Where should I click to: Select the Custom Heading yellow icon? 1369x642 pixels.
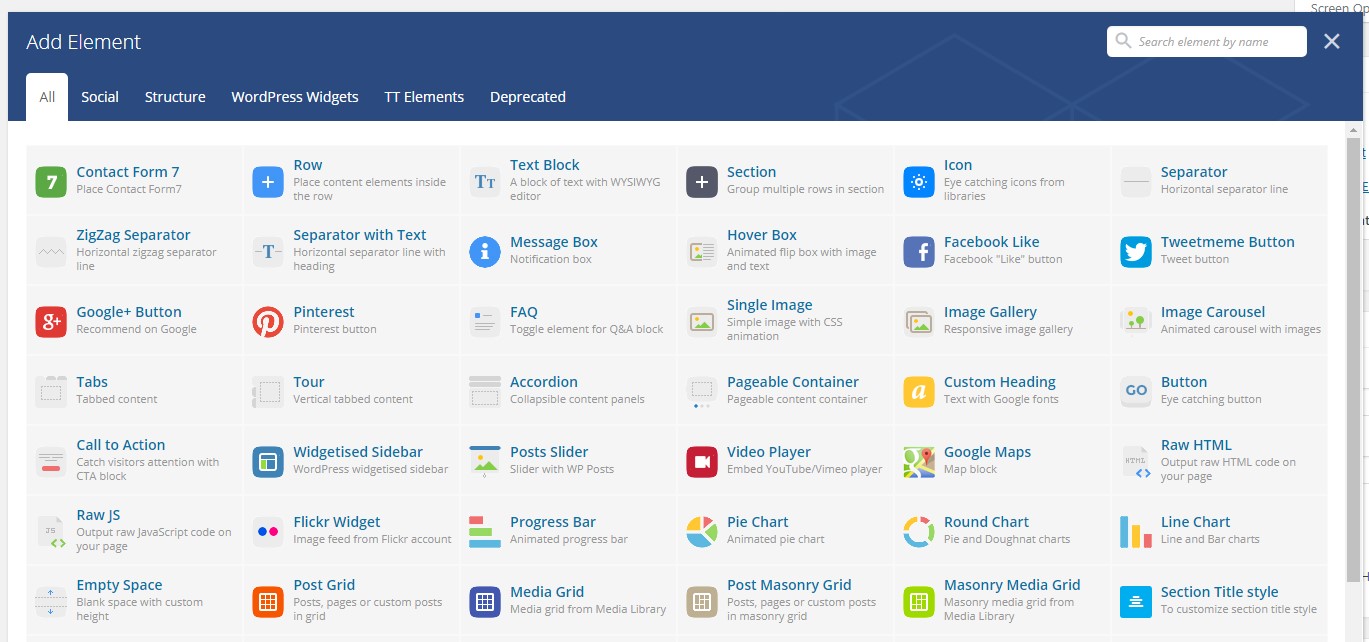pos(919,392)
